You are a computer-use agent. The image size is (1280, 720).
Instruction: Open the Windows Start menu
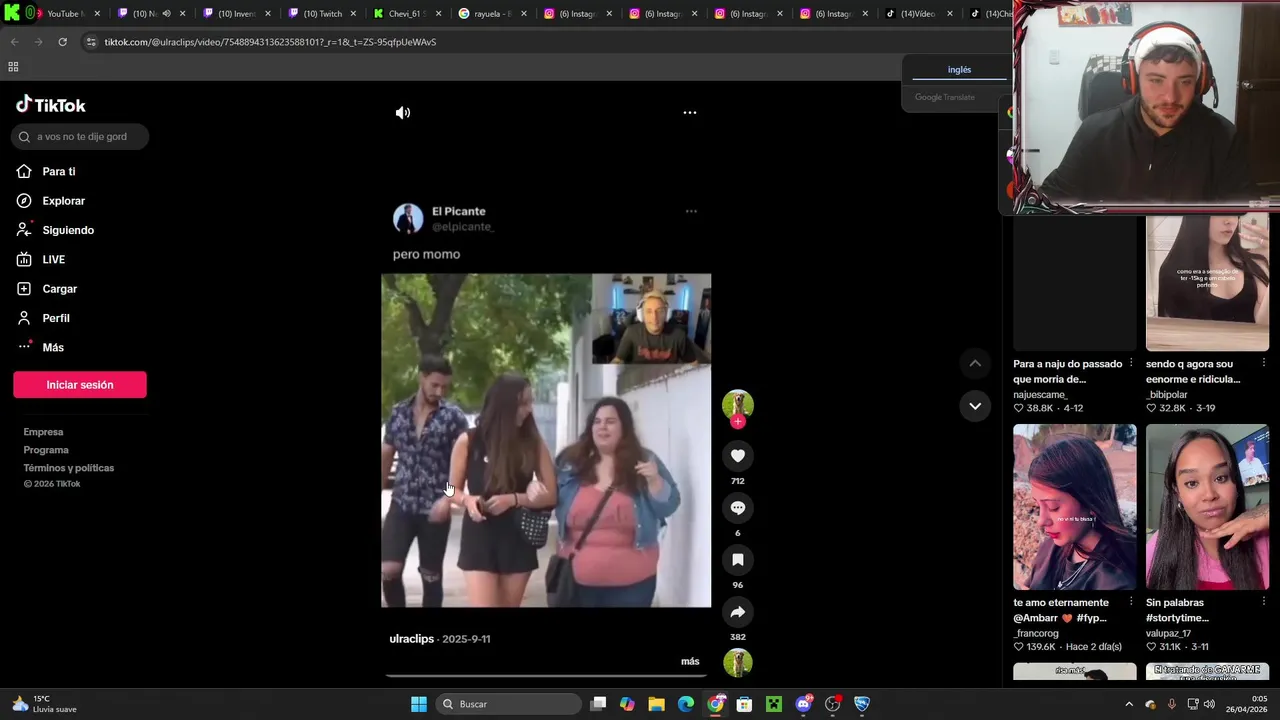(x=419, y=704)
